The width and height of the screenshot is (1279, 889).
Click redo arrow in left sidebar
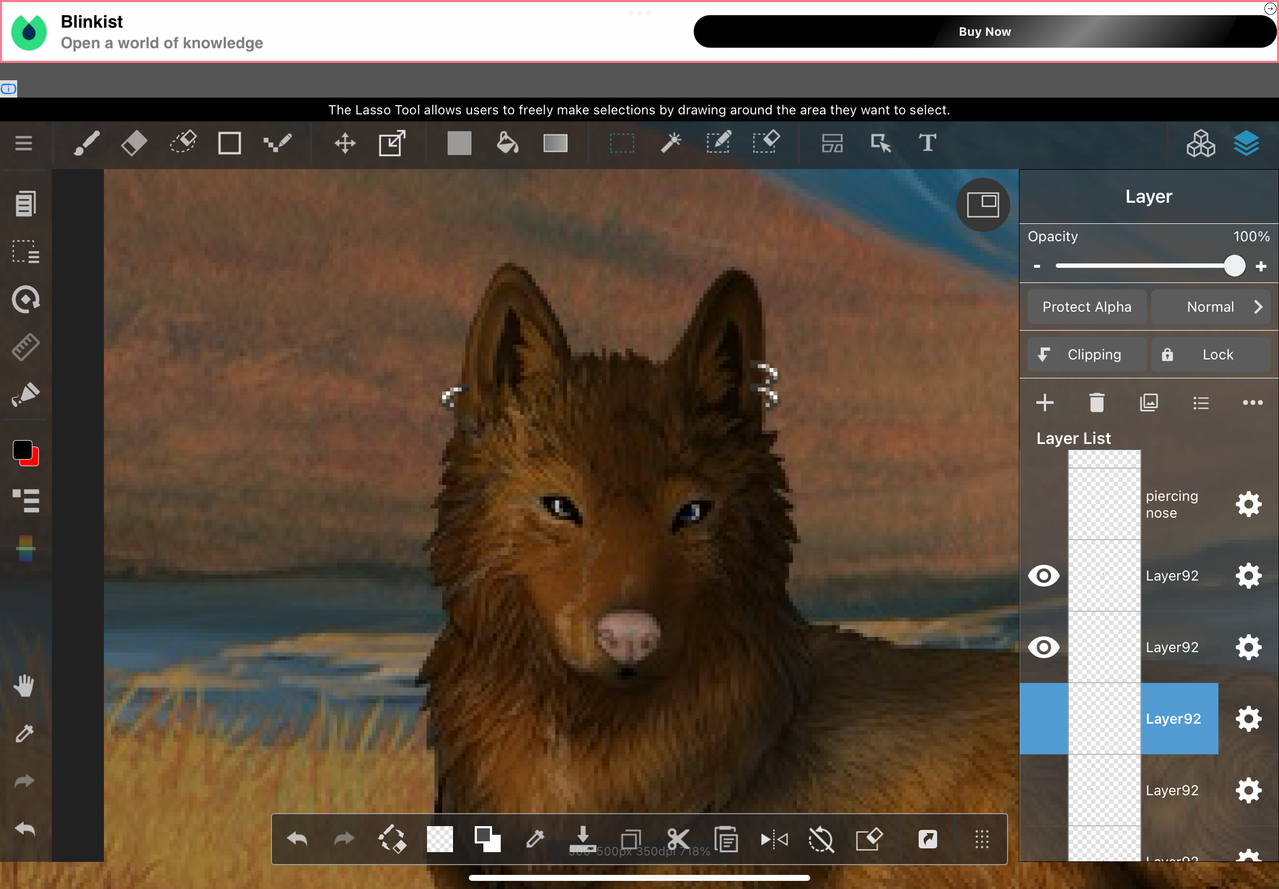(25, 782)
